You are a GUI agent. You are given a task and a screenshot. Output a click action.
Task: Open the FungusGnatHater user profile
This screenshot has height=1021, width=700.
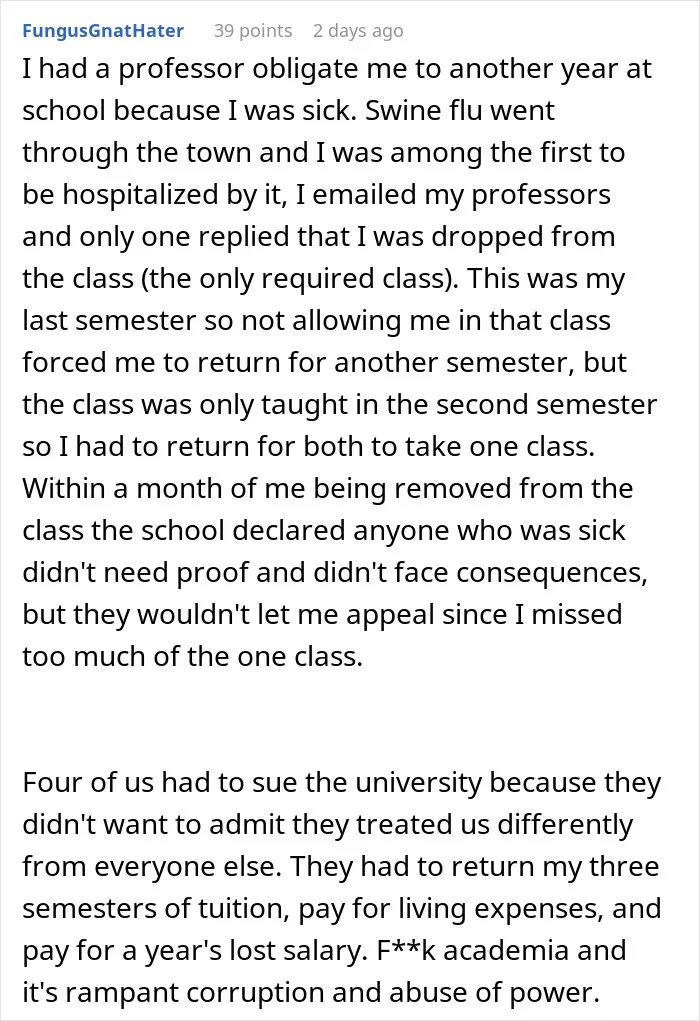click(x=103, y=31)
